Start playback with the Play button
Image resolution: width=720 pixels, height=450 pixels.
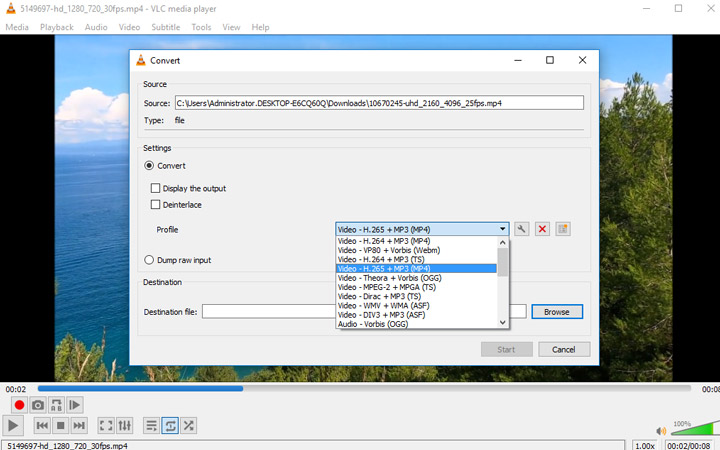13,426
